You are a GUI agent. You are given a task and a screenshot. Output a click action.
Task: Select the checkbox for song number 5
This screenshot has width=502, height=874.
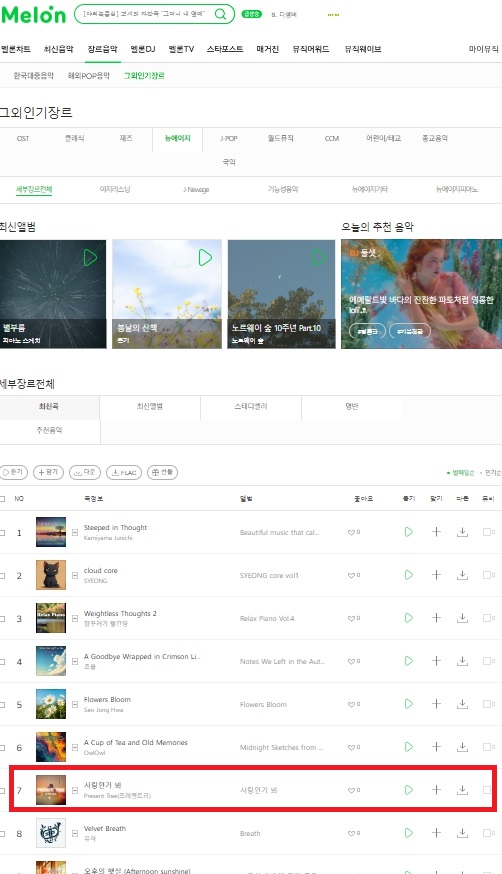tap(2, 705)
